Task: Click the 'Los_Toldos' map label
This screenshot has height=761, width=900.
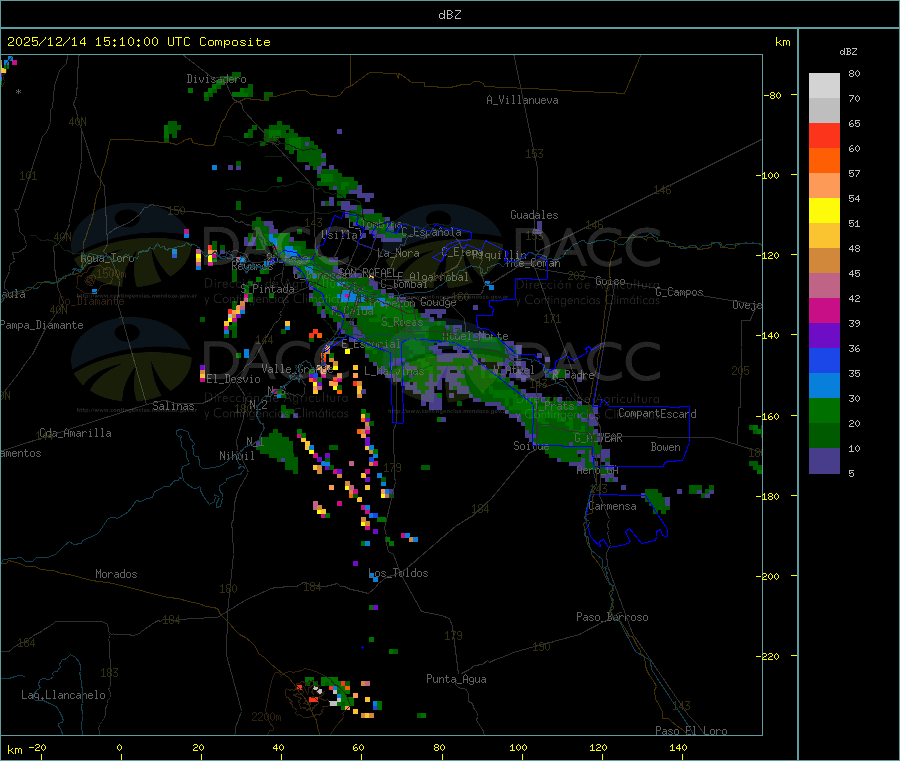Action: coord(398,573)
